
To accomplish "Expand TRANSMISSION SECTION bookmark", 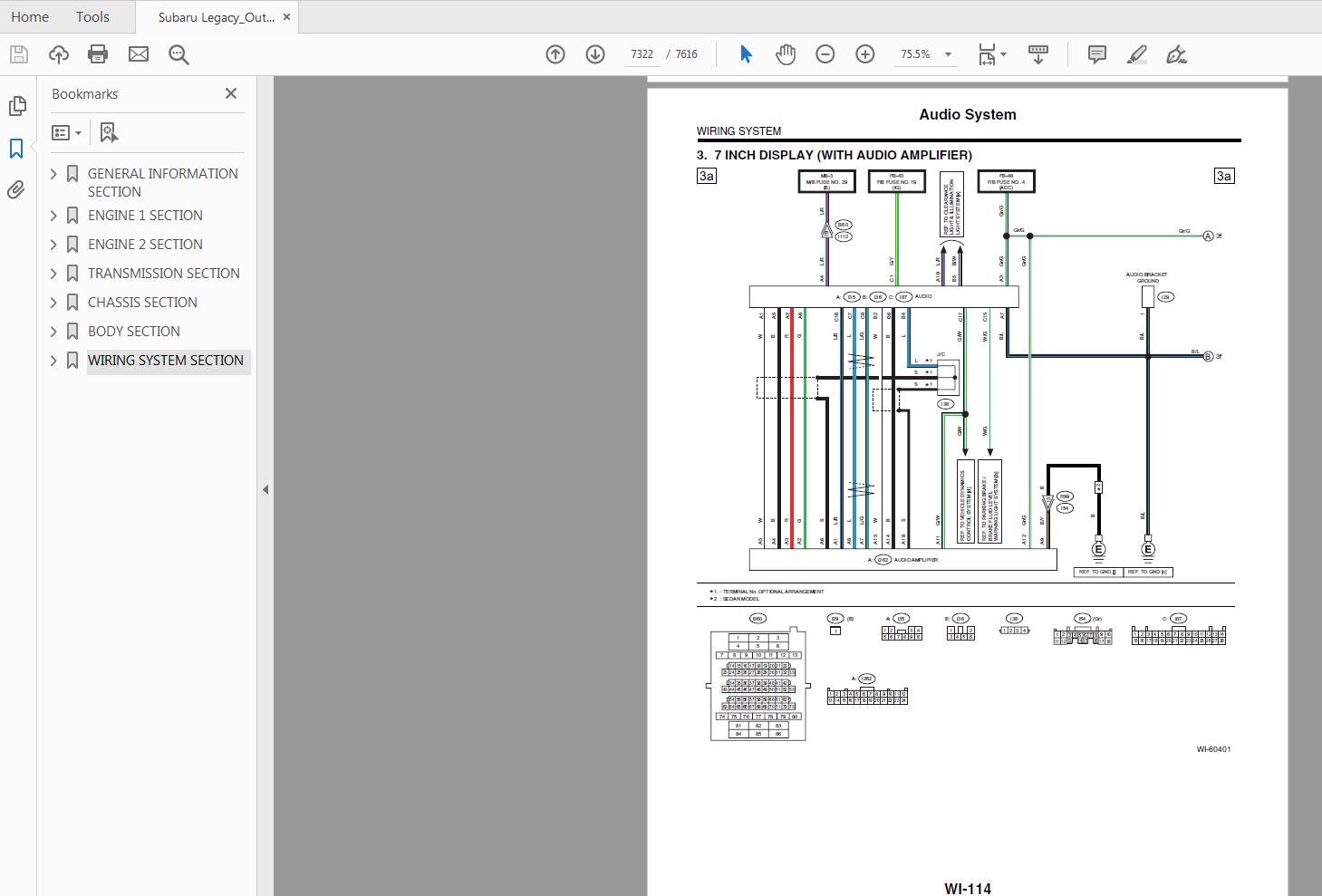I will pos(53,274).
